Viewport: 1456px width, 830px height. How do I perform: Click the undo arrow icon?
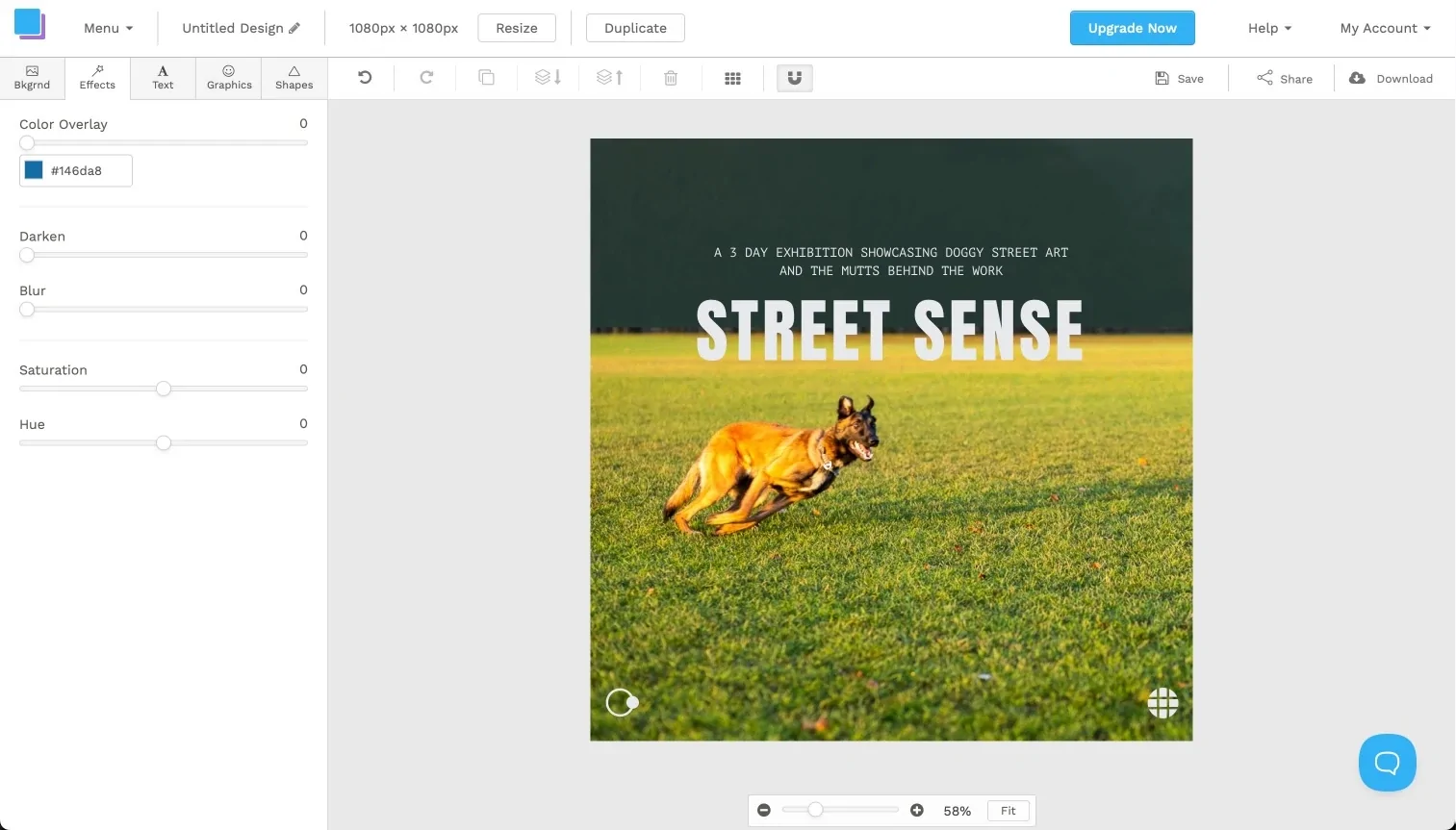(365, 78)
